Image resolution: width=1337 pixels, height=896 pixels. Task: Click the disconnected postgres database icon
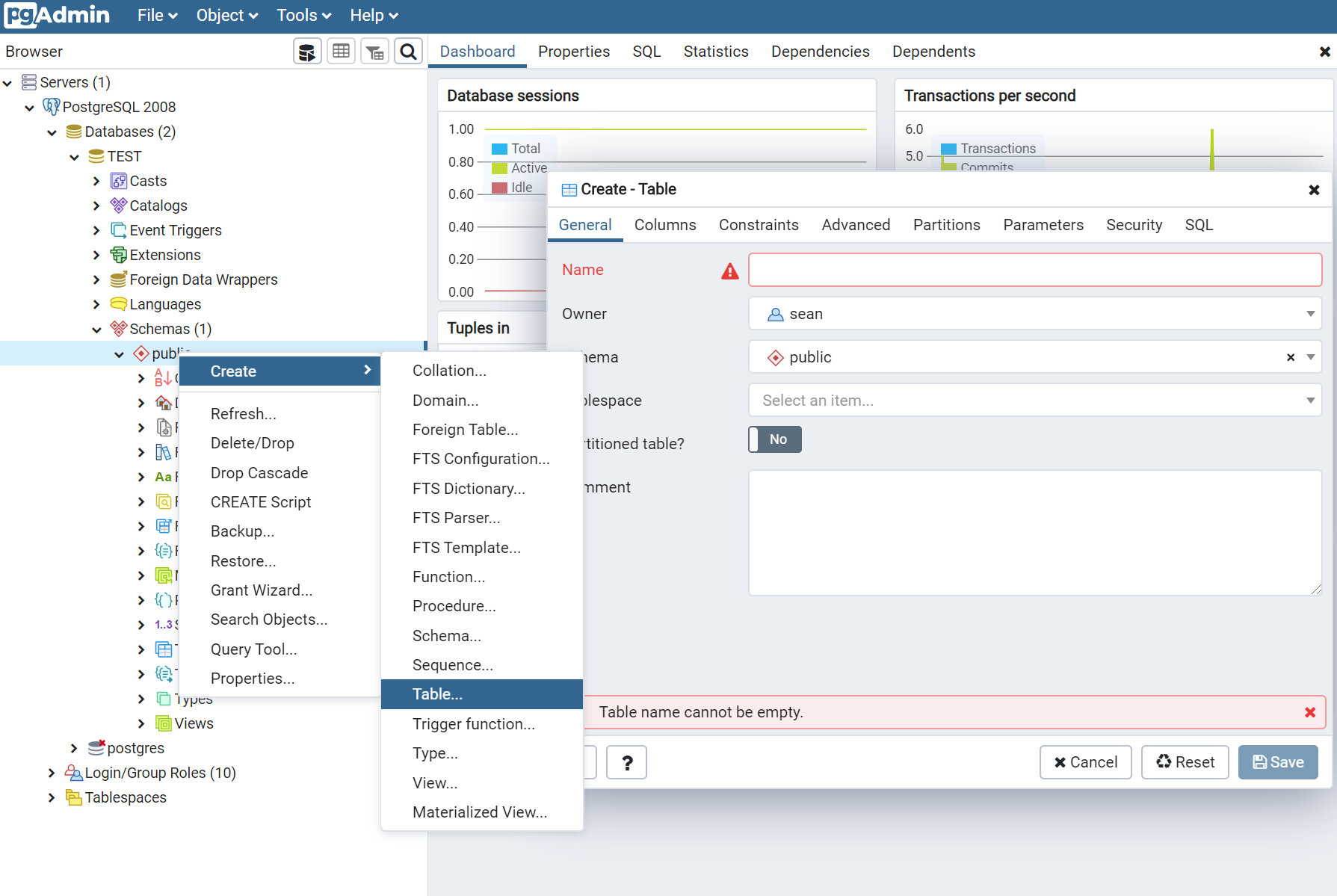click(96, 748)
